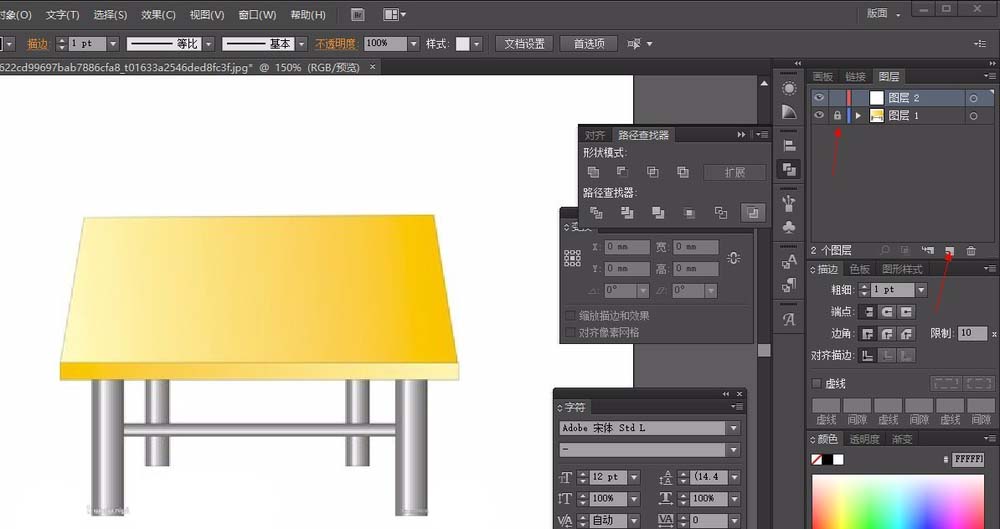Click the Outline pathfinder icon
The height and width of the screenshot is (529, 1000).
point(721,212)
